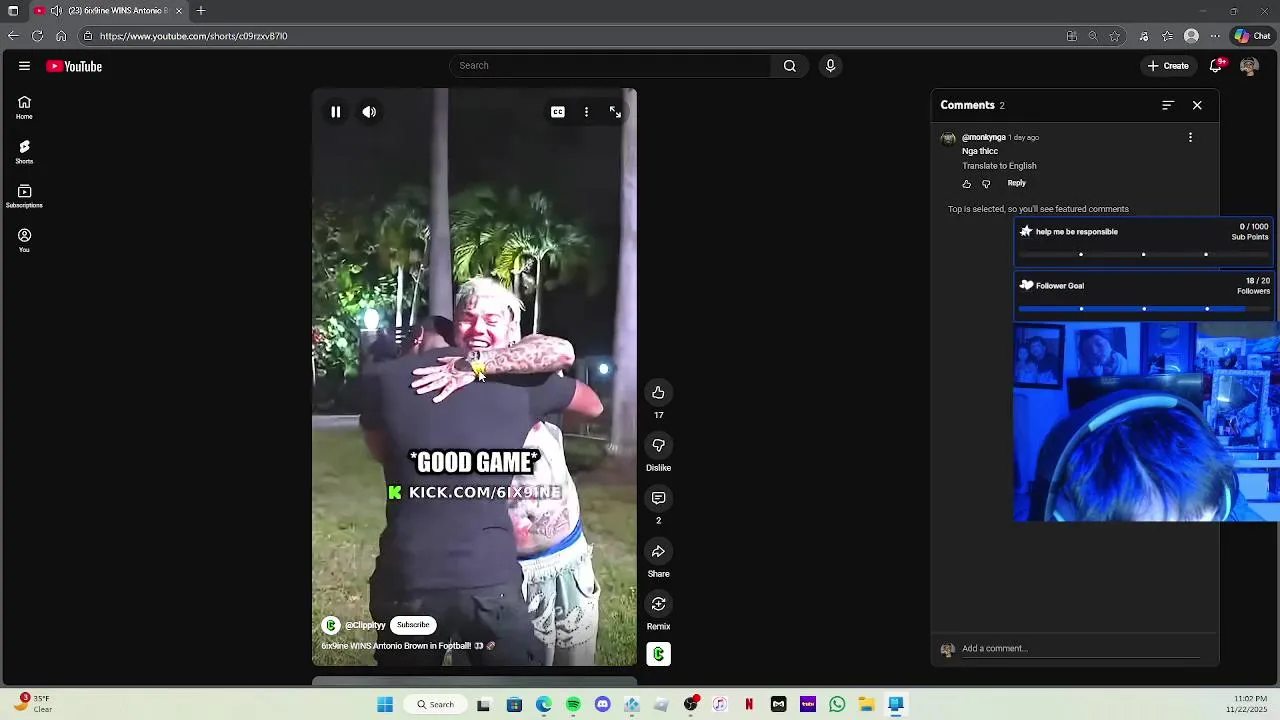
Task: Open Discord from the taskbar
Action: click(x=602, y=705)
